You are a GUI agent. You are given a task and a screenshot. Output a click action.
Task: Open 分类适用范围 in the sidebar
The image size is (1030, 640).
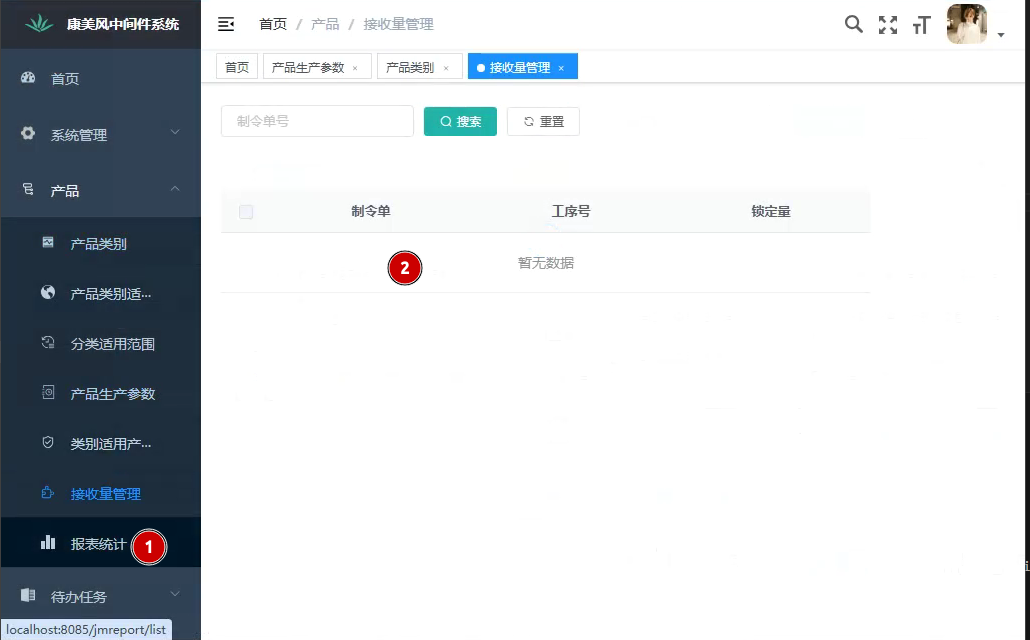coord(112,344)
